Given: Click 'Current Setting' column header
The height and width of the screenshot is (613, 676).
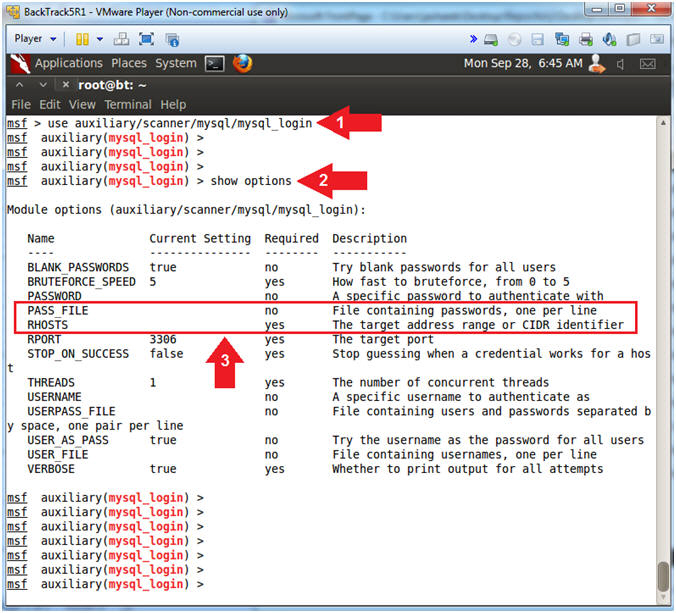Looking at the screenshot, I should pyautogui.click(x=200, y=239).
